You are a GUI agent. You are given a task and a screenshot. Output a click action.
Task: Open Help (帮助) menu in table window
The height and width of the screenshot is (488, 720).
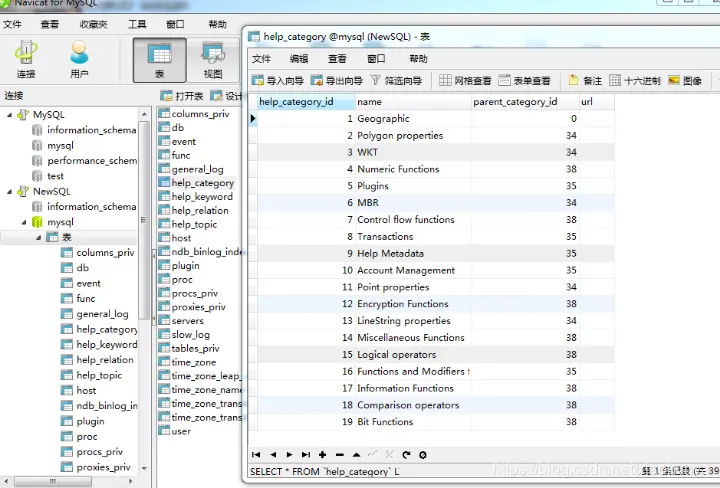418,59
